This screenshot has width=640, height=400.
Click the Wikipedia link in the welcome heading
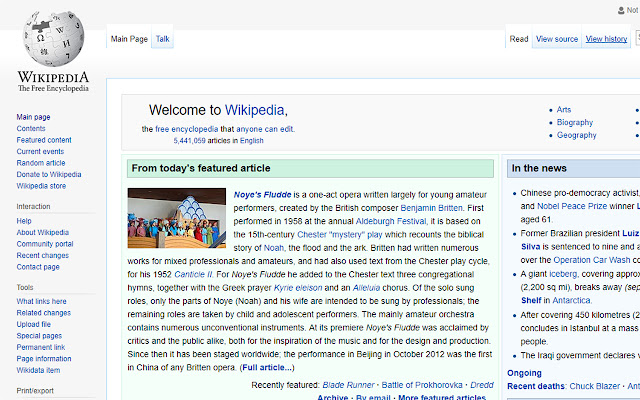(x=254, y=110)
